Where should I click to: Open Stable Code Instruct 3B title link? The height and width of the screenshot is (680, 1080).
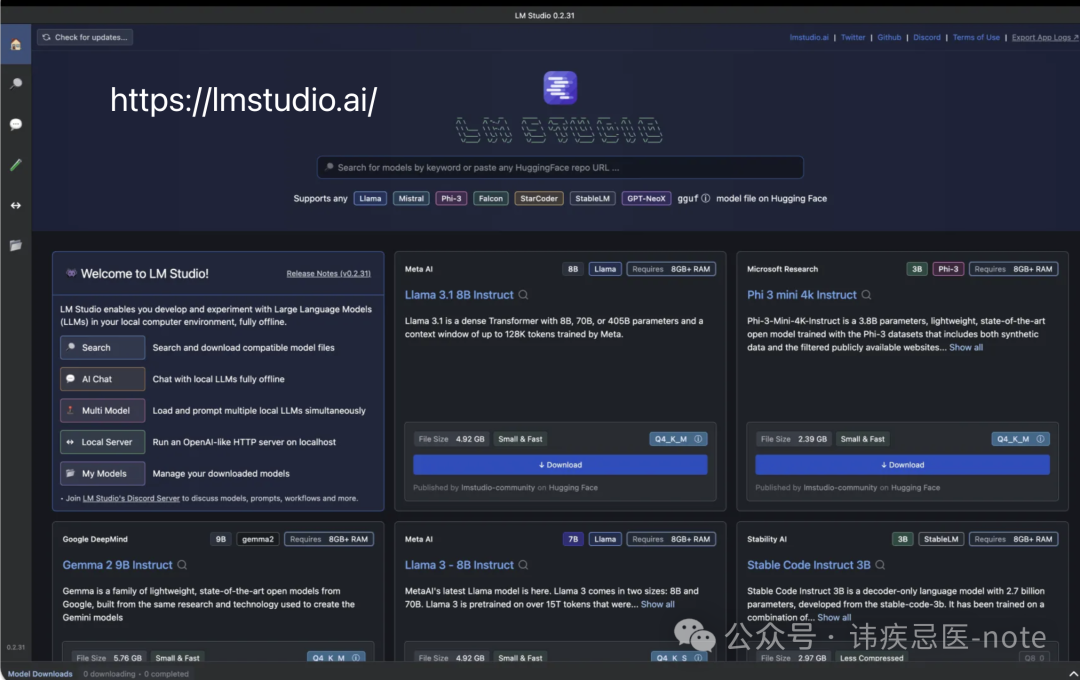(x=809, y=565)
